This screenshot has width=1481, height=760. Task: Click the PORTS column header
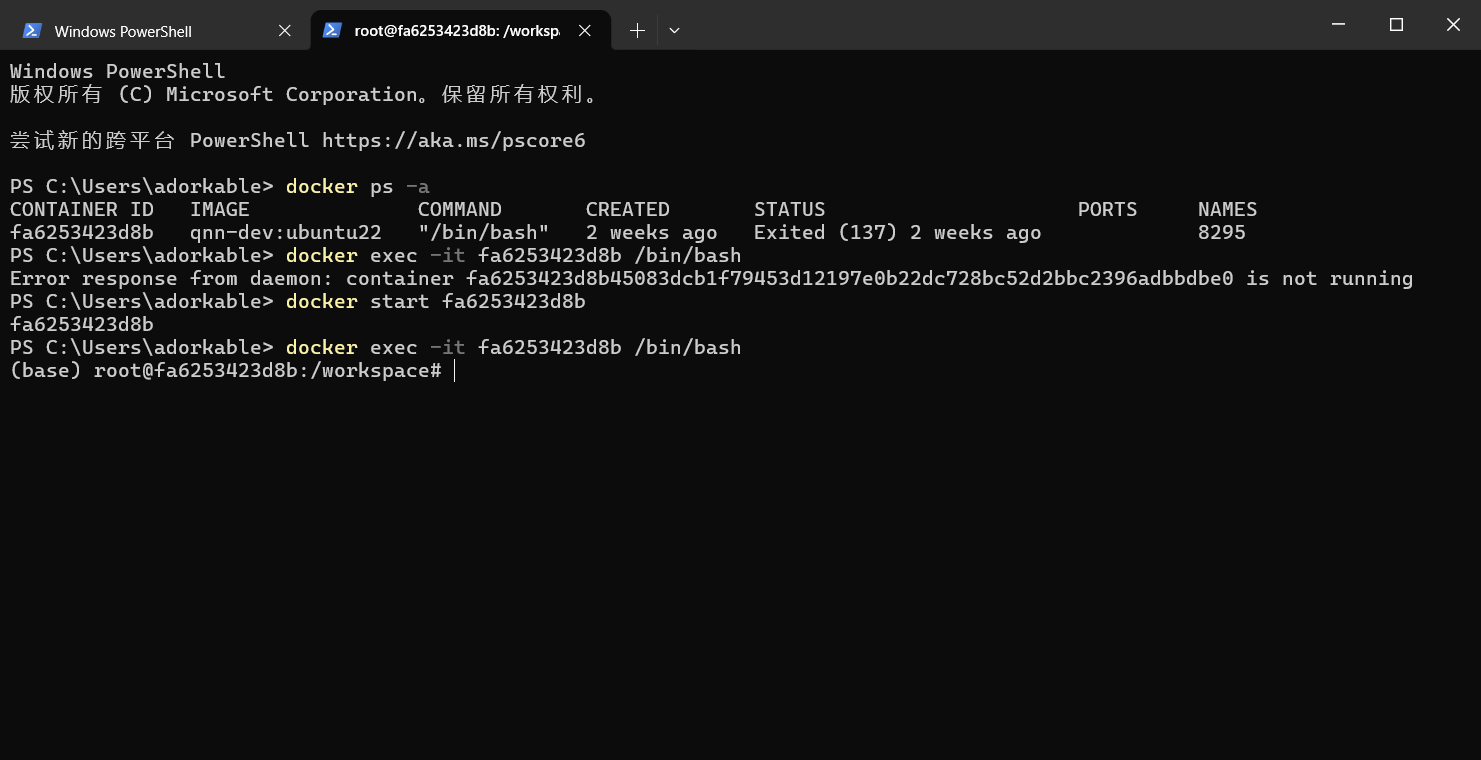pos(1108,209)
